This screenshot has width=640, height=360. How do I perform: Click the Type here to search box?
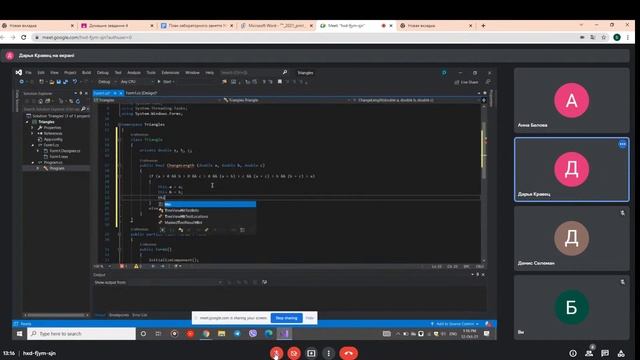tap(82, 333)
